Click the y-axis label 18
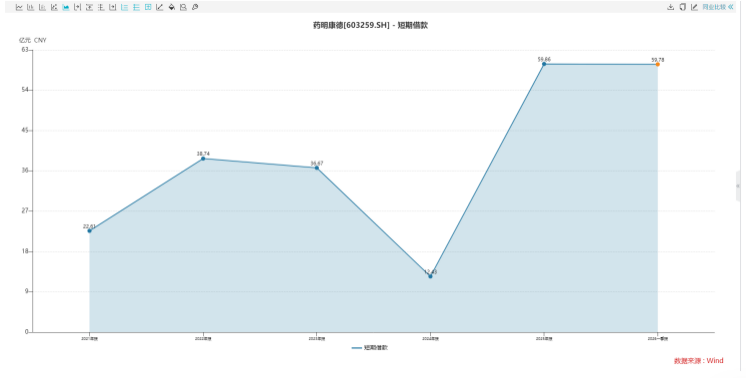Screen dimensions: 746x378 25,251
